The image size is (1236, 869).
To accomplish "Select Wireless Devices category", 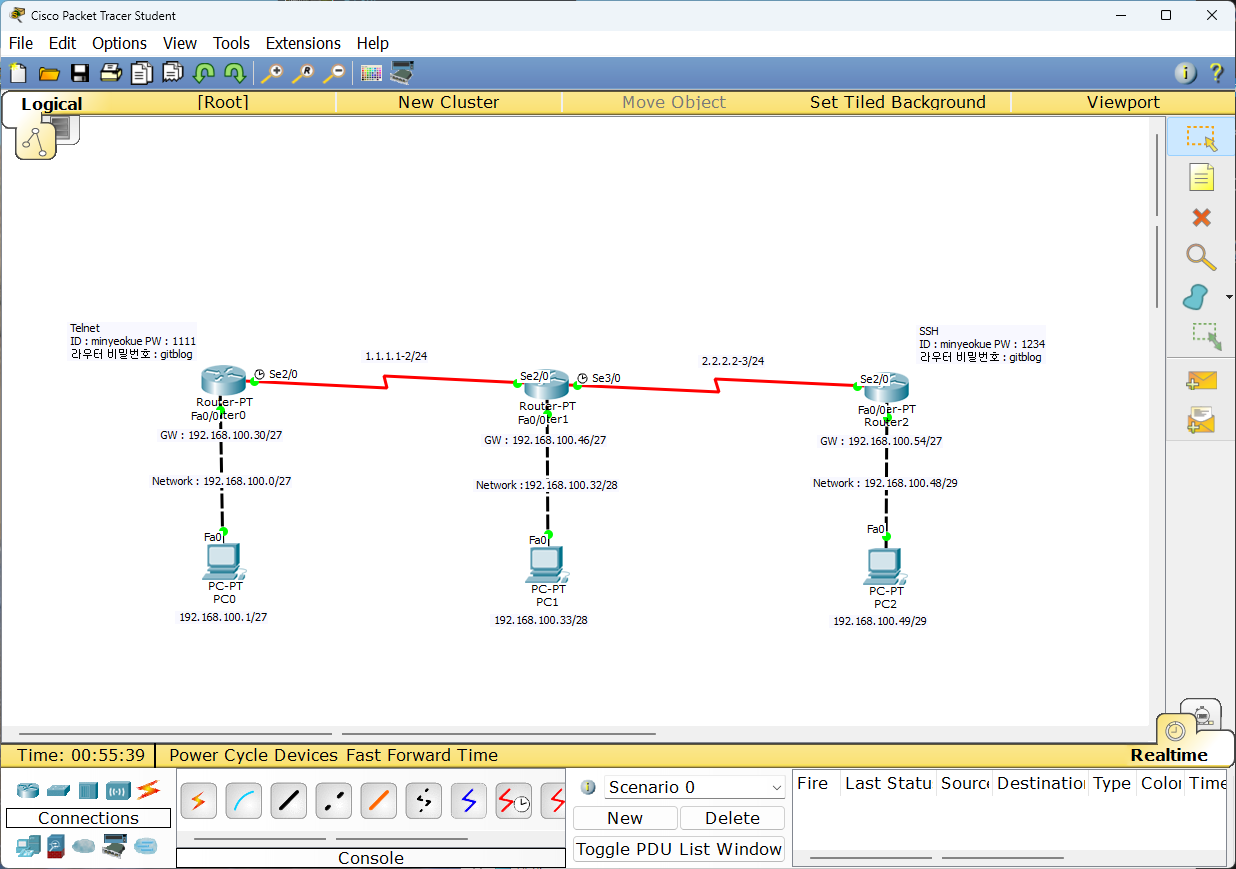I will pos(119,790).
